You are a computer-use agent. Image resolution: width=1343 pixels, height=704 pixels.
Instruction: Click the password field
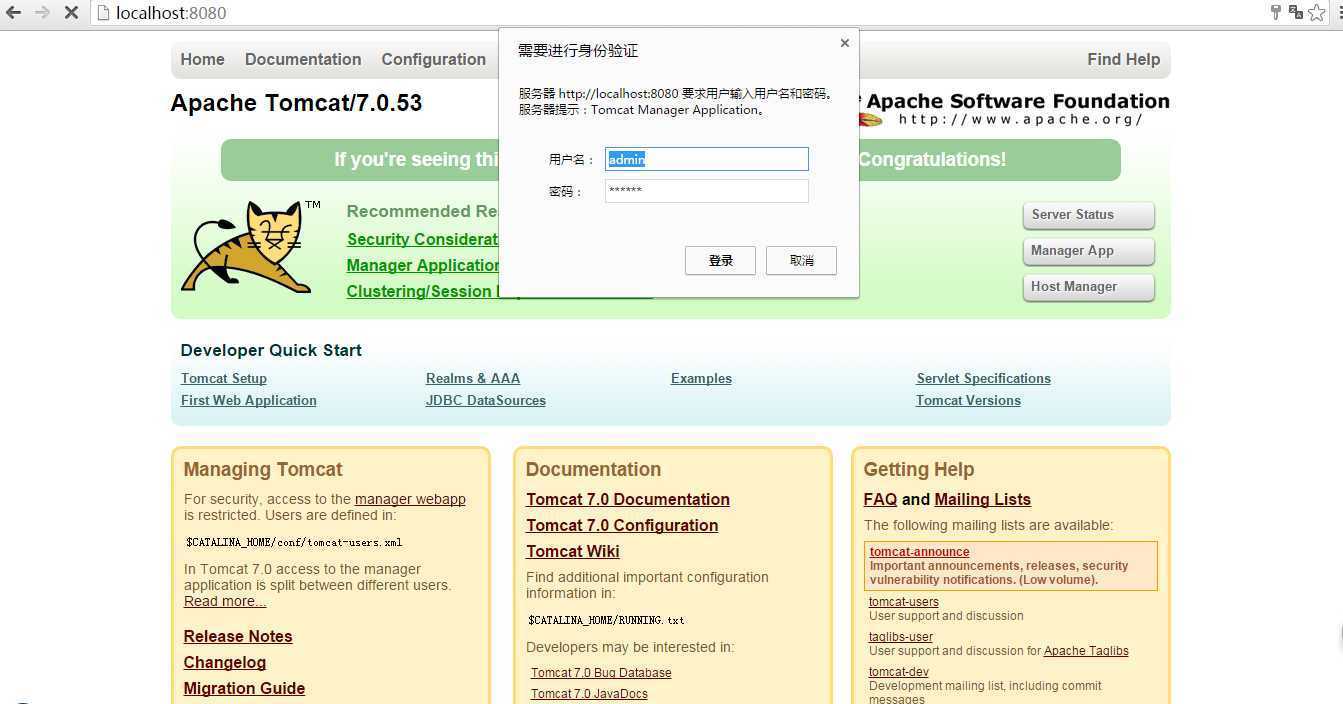pyautogui.click(x=707, y=190)
